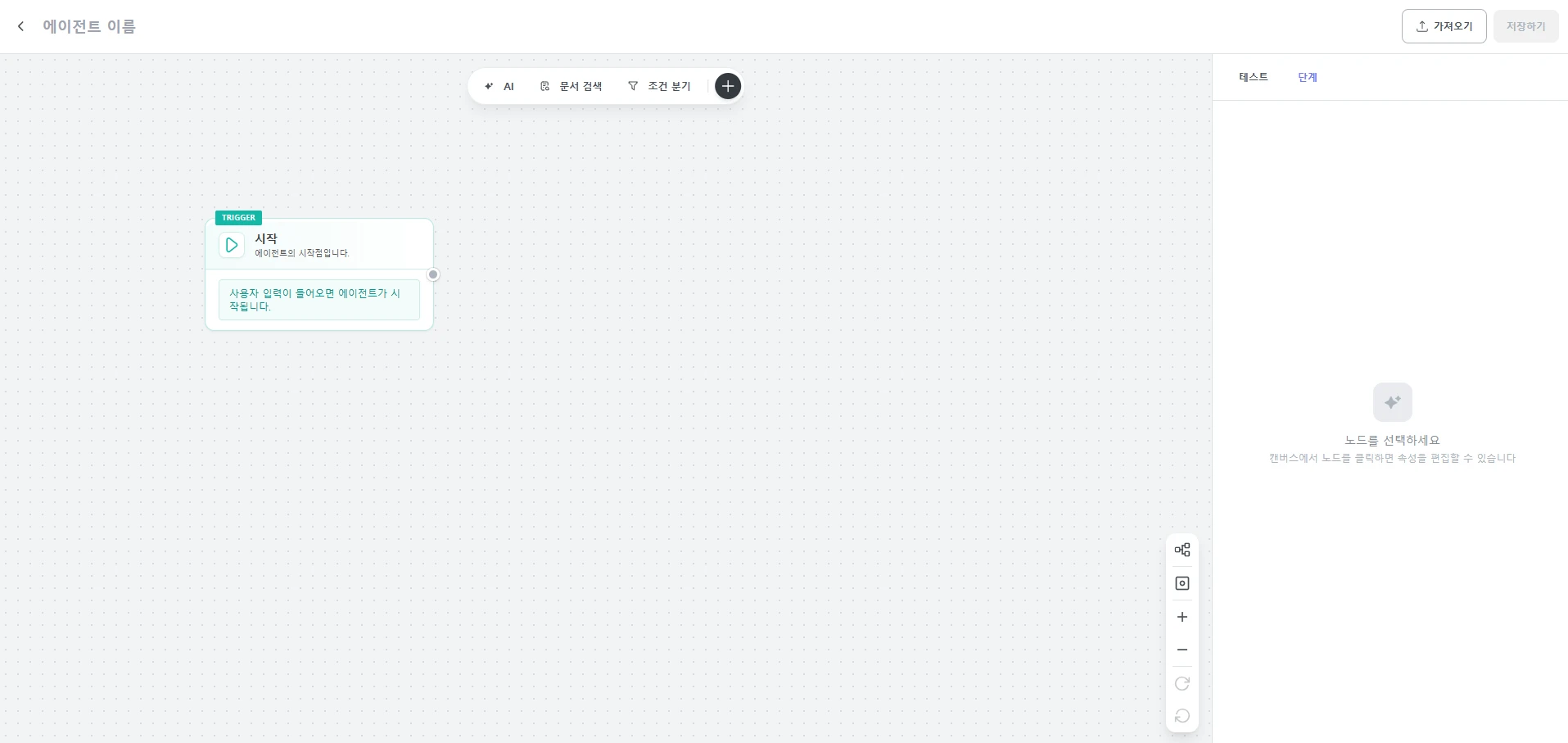1568x743 pixels.
Task: Open the dark plus add-node button
Action: (728, 86)
